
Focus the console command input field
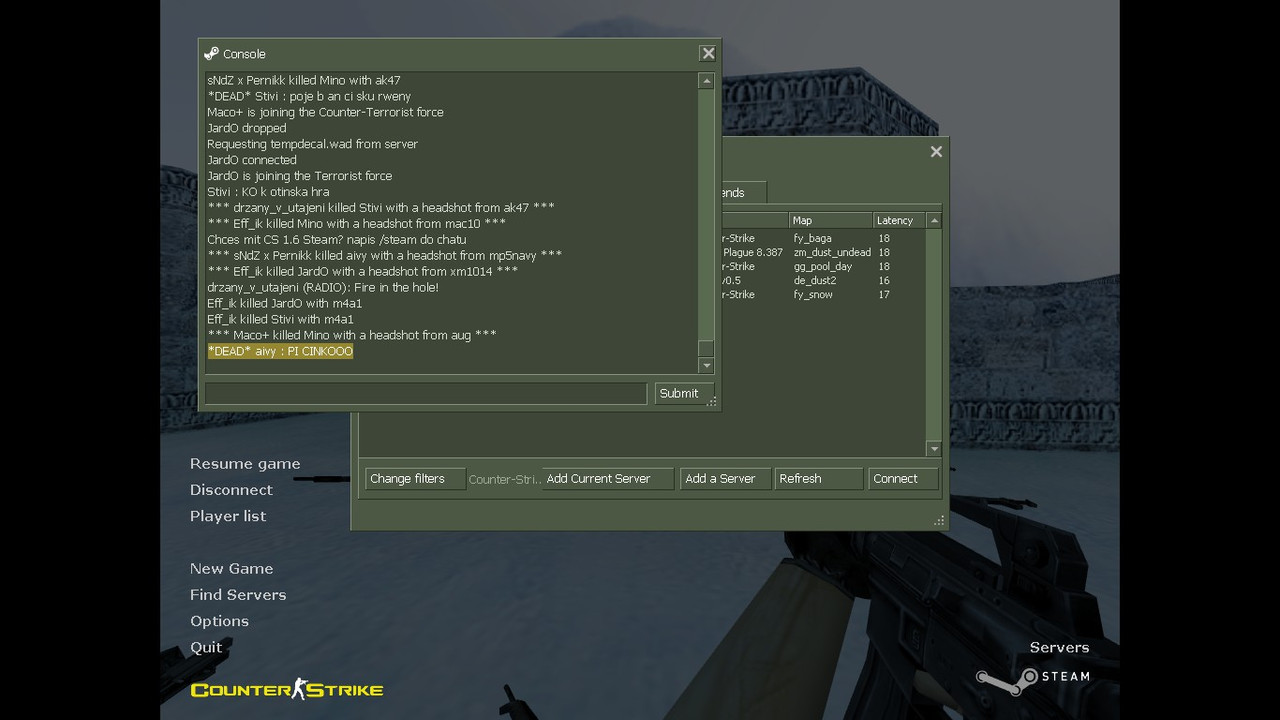pyautogui.click(x=426, y=393)
